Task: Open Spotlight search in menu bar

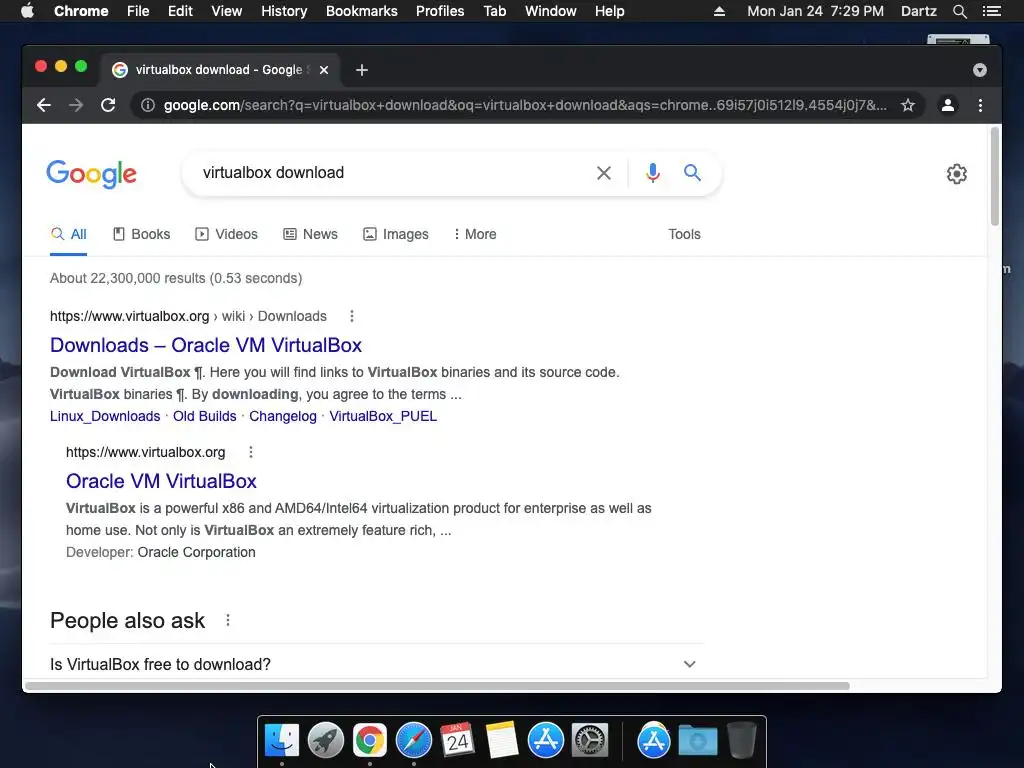Action: click(960, 11)
